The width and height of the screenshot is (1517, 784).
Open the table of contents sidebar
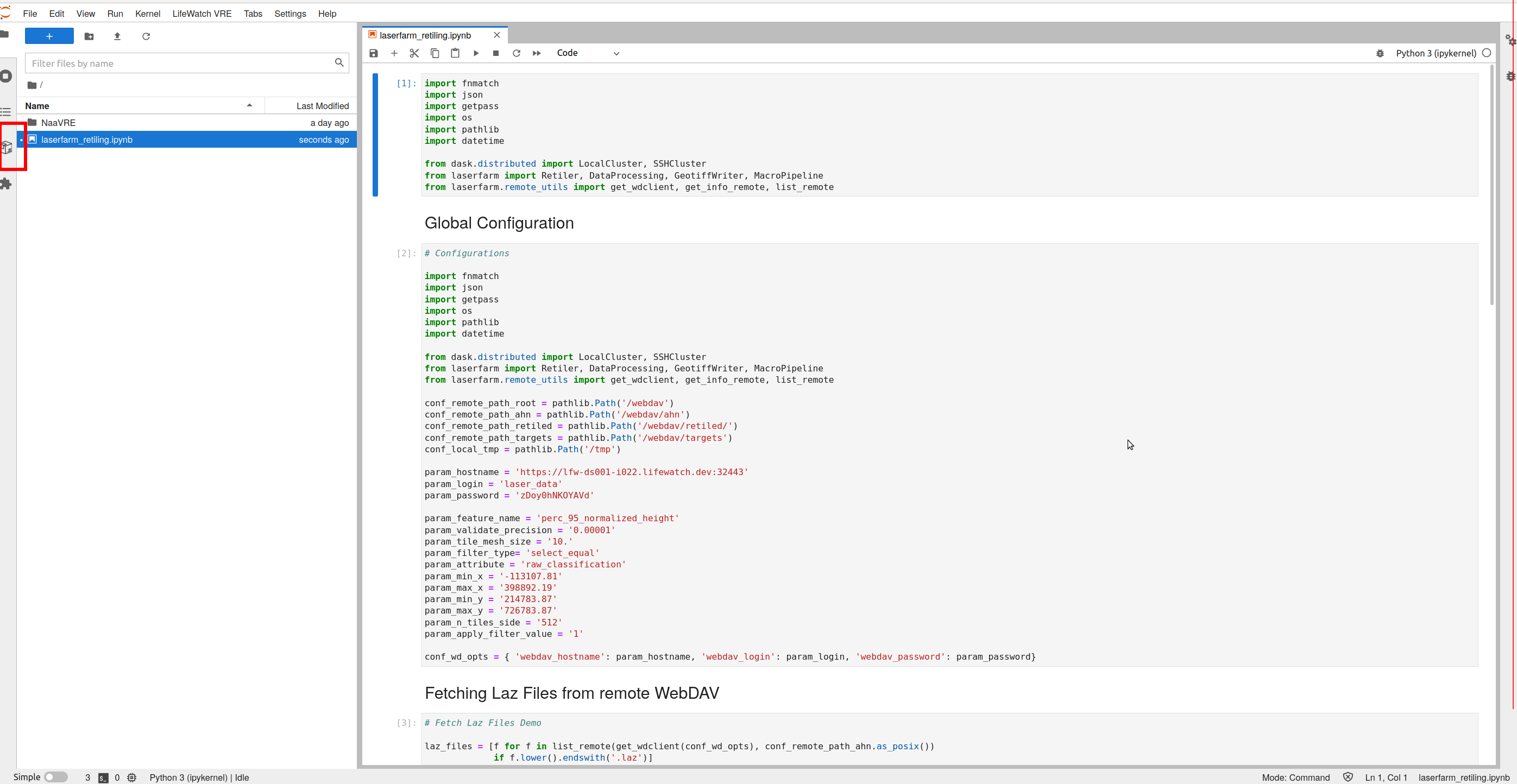(x=7, y=112)
